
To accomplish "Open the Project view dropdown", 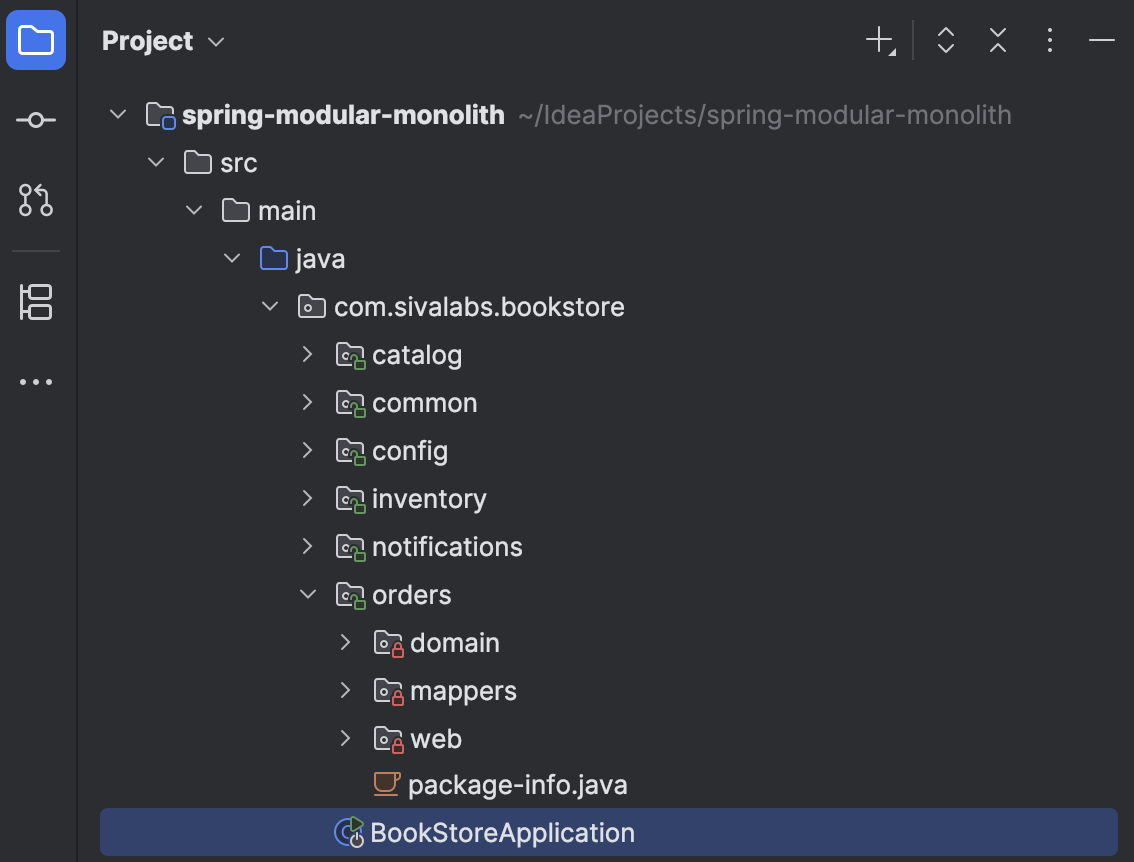I will point(214,41).
